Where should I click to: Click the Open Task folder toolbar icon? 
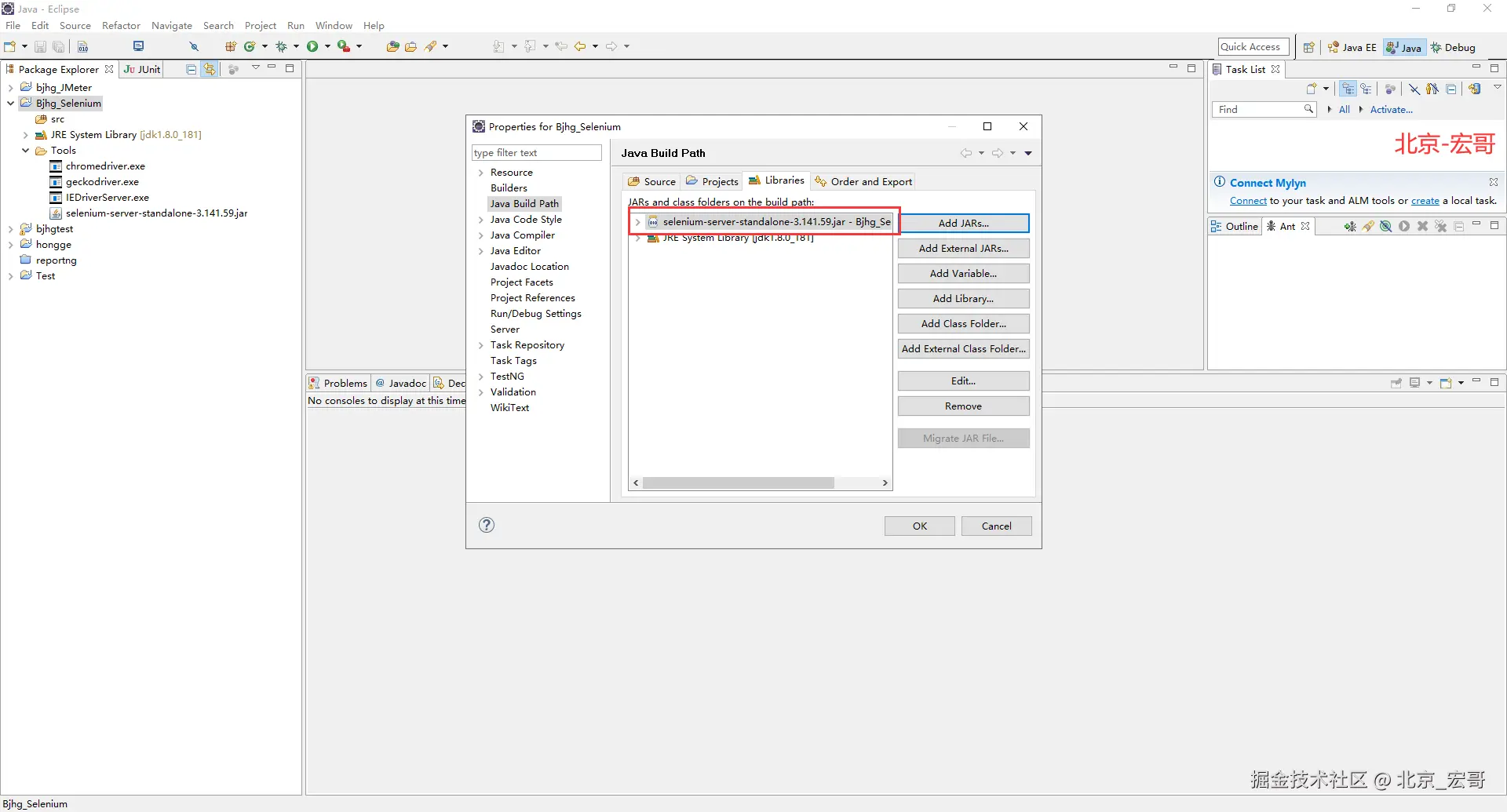pos(411,47)
